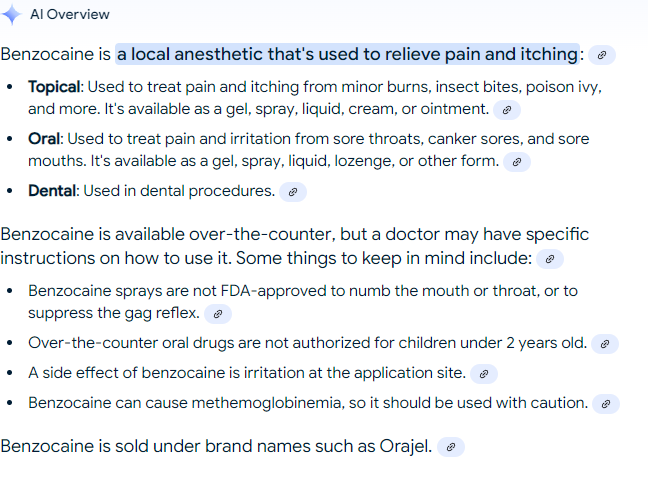Viewport: 648px width, 494px height.
Task: Open source link for the gag reflex bullet
Action: pos(218,313)
